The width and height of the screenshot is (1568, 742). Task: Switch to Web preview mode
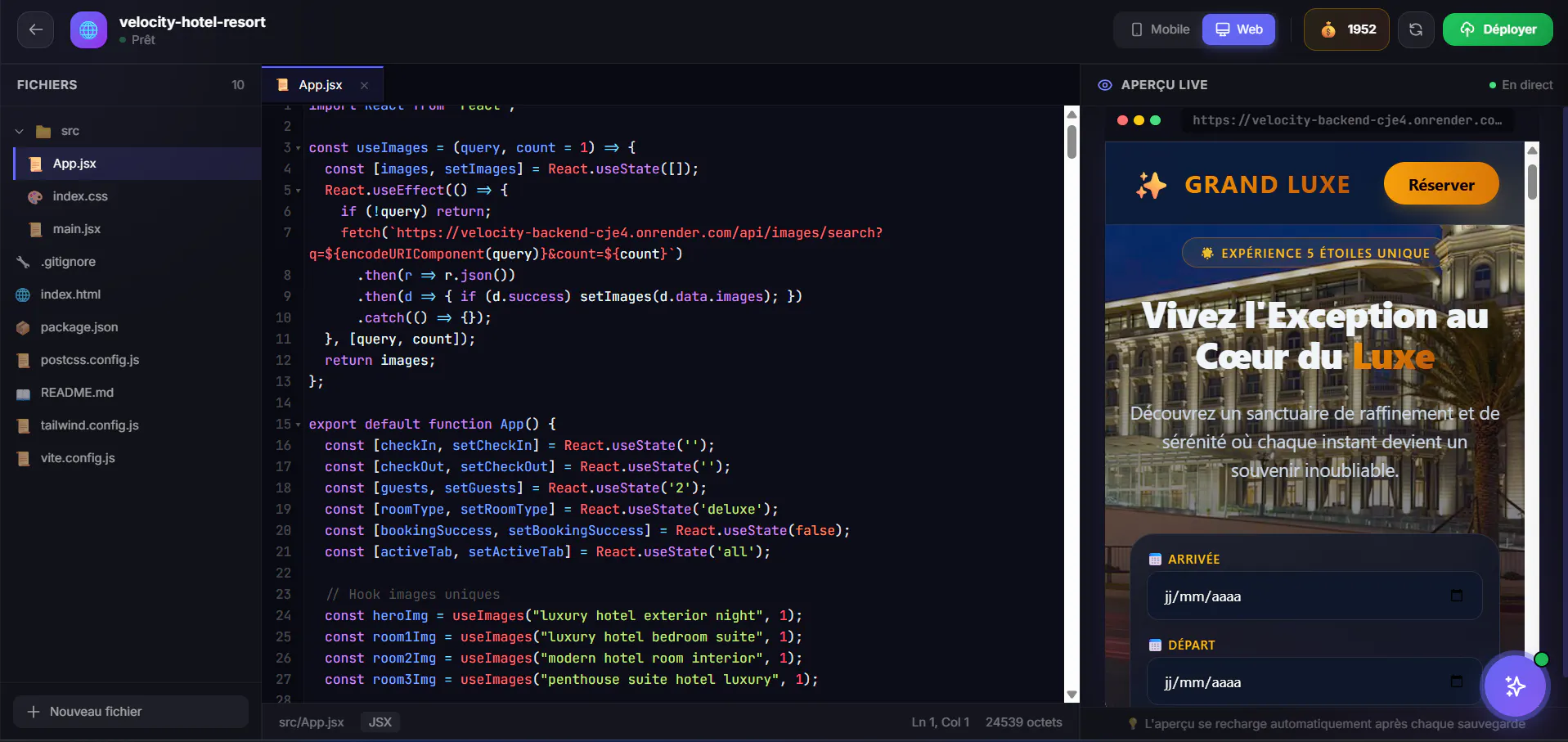tap(1238, 29)
